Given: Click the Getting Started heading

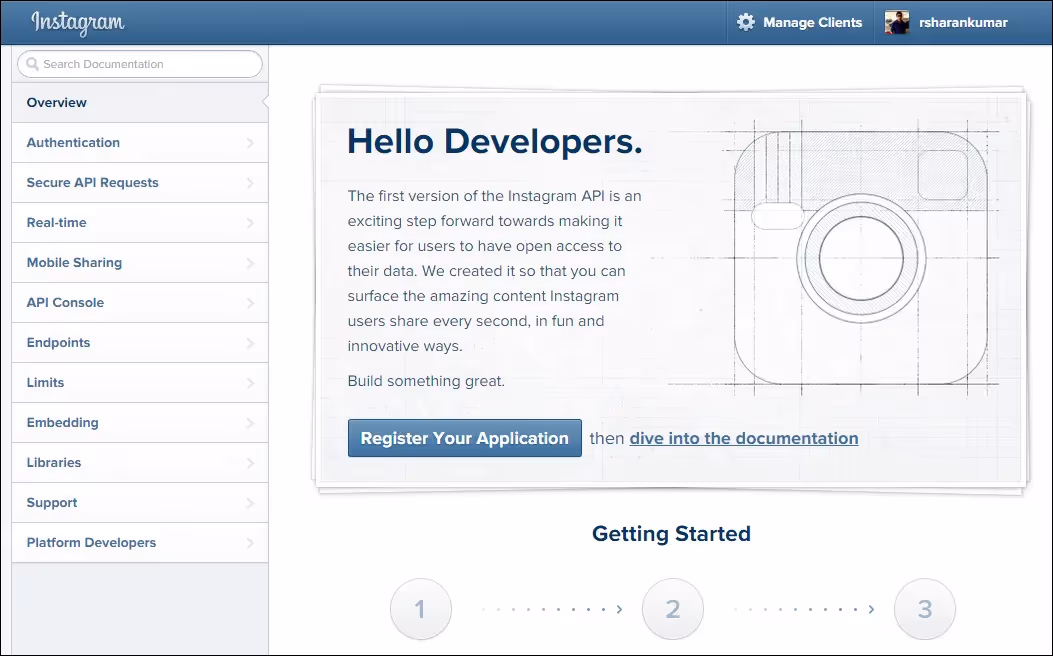Looking at the screenshot, I should 672,534.
